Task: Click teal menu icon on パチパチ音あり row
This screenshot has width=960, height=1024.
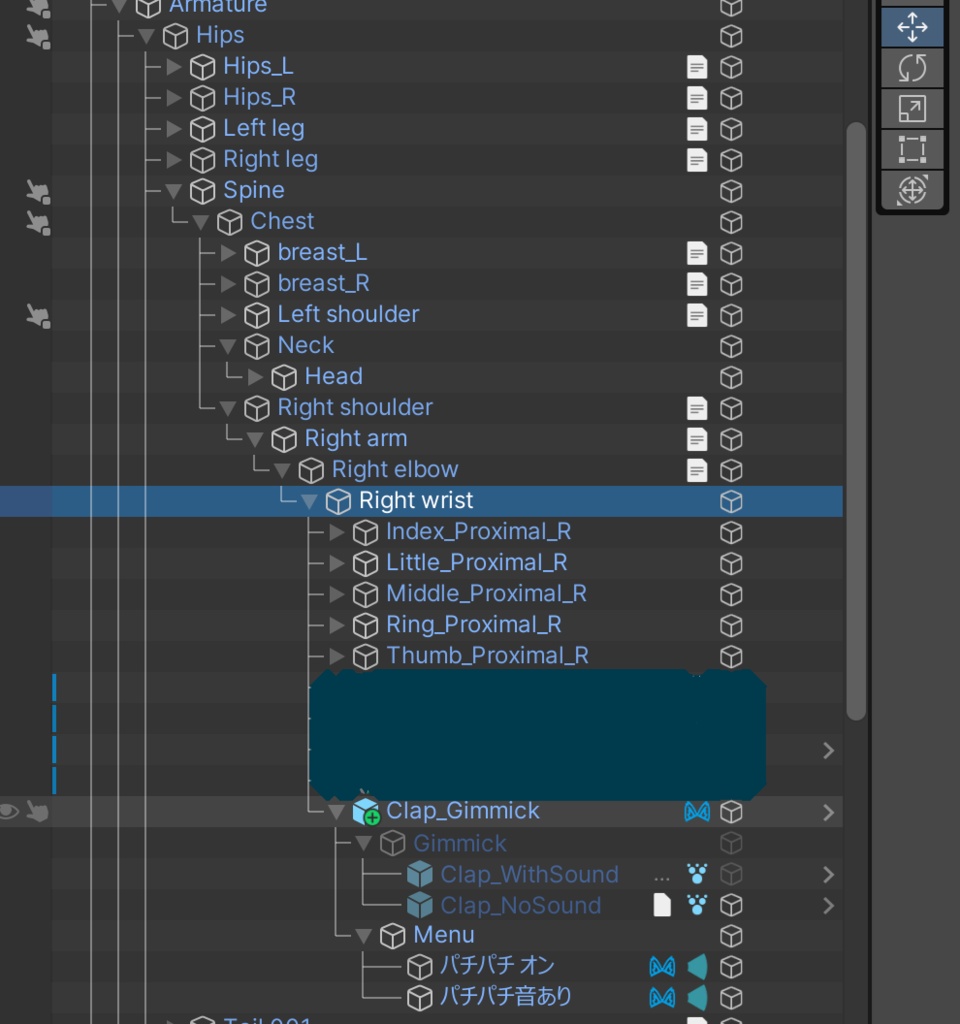Action: pyautogui.click(x=697, y=997)
